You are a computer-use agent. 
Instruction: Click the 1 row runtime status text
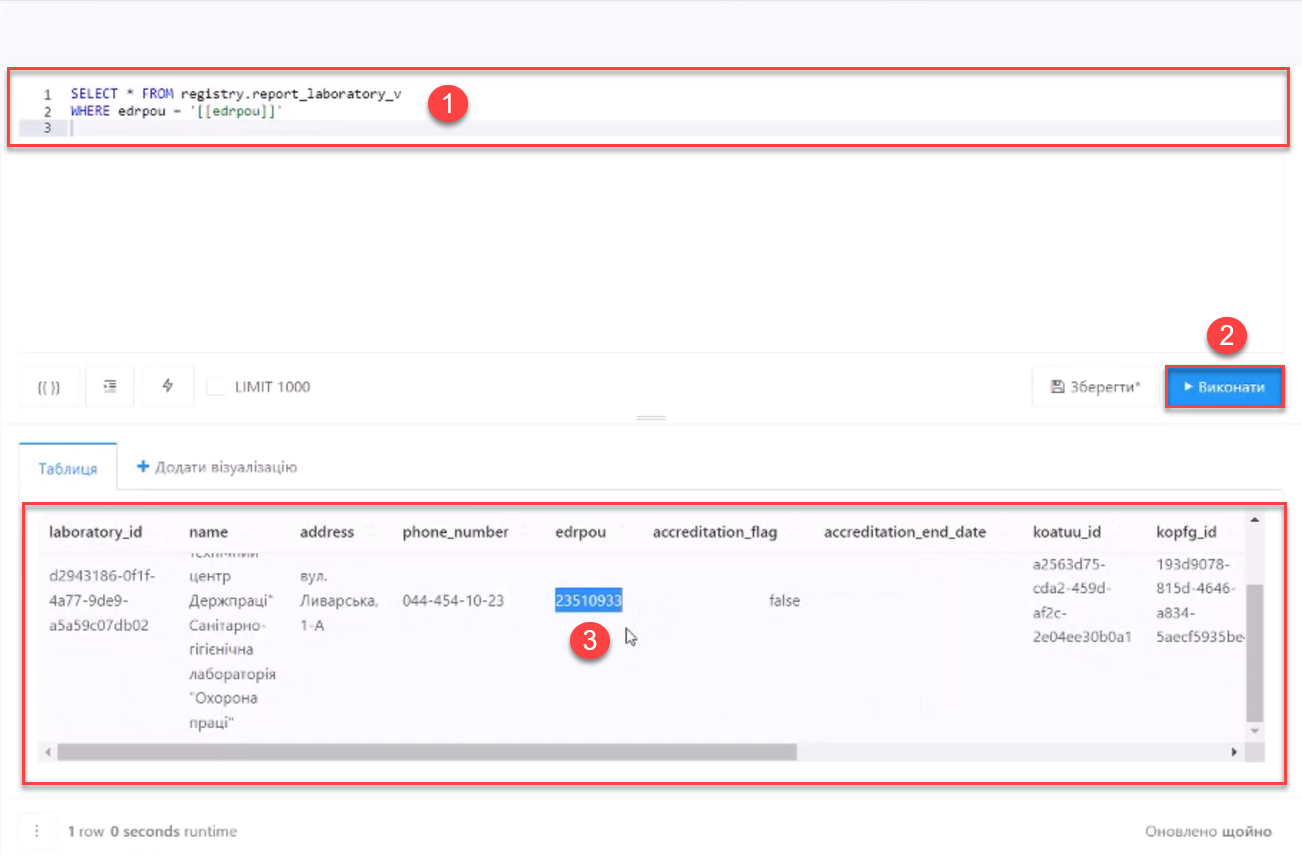152,831
